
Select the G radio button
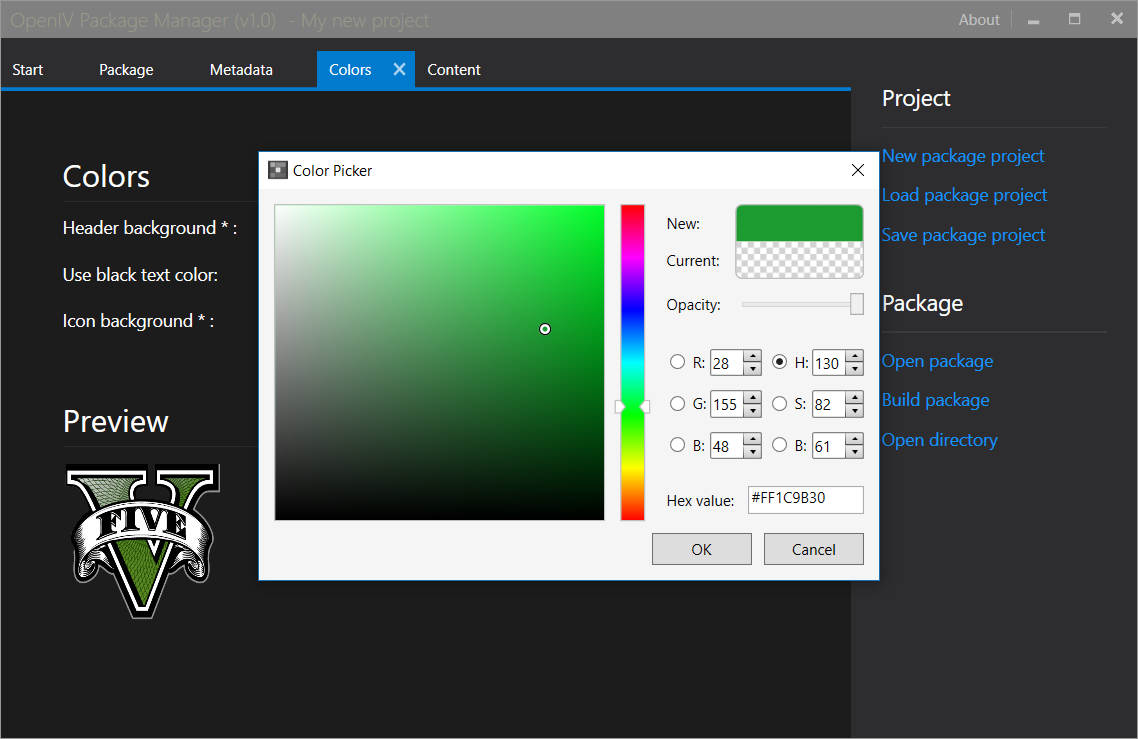678,404
